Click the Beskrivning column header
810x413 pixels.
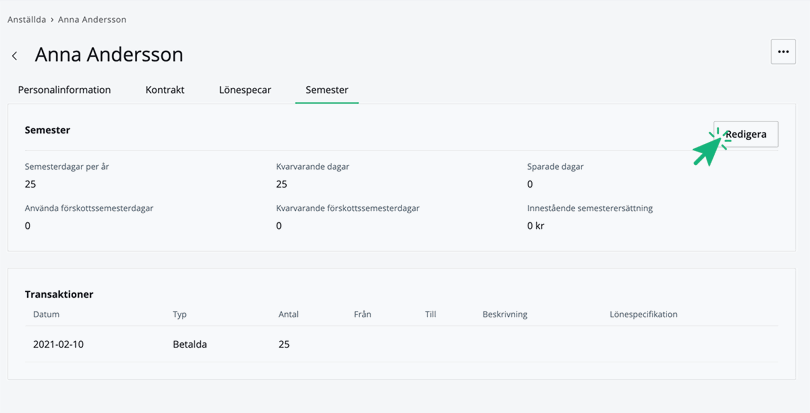(505, 314)
